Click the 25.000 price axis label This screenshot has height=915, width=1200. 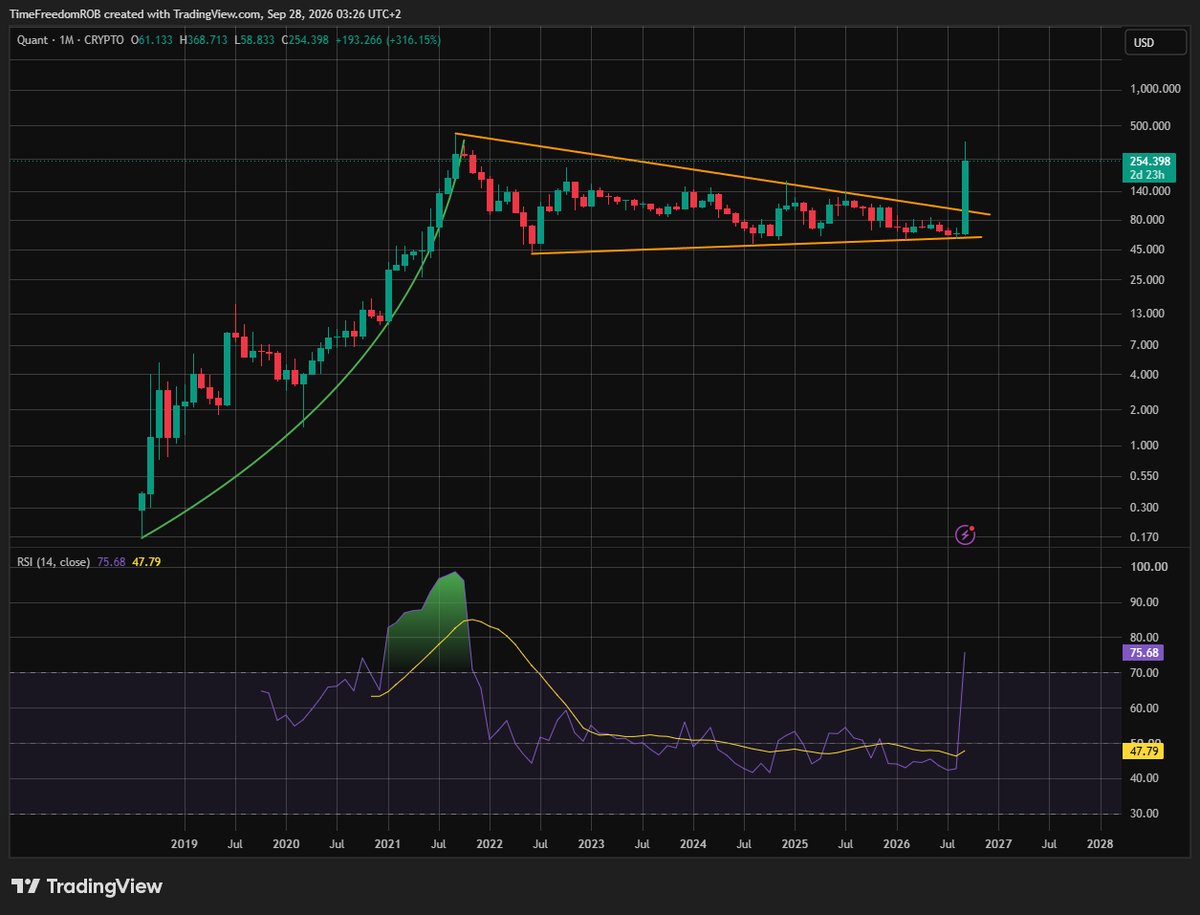[x=1145, y=280]
